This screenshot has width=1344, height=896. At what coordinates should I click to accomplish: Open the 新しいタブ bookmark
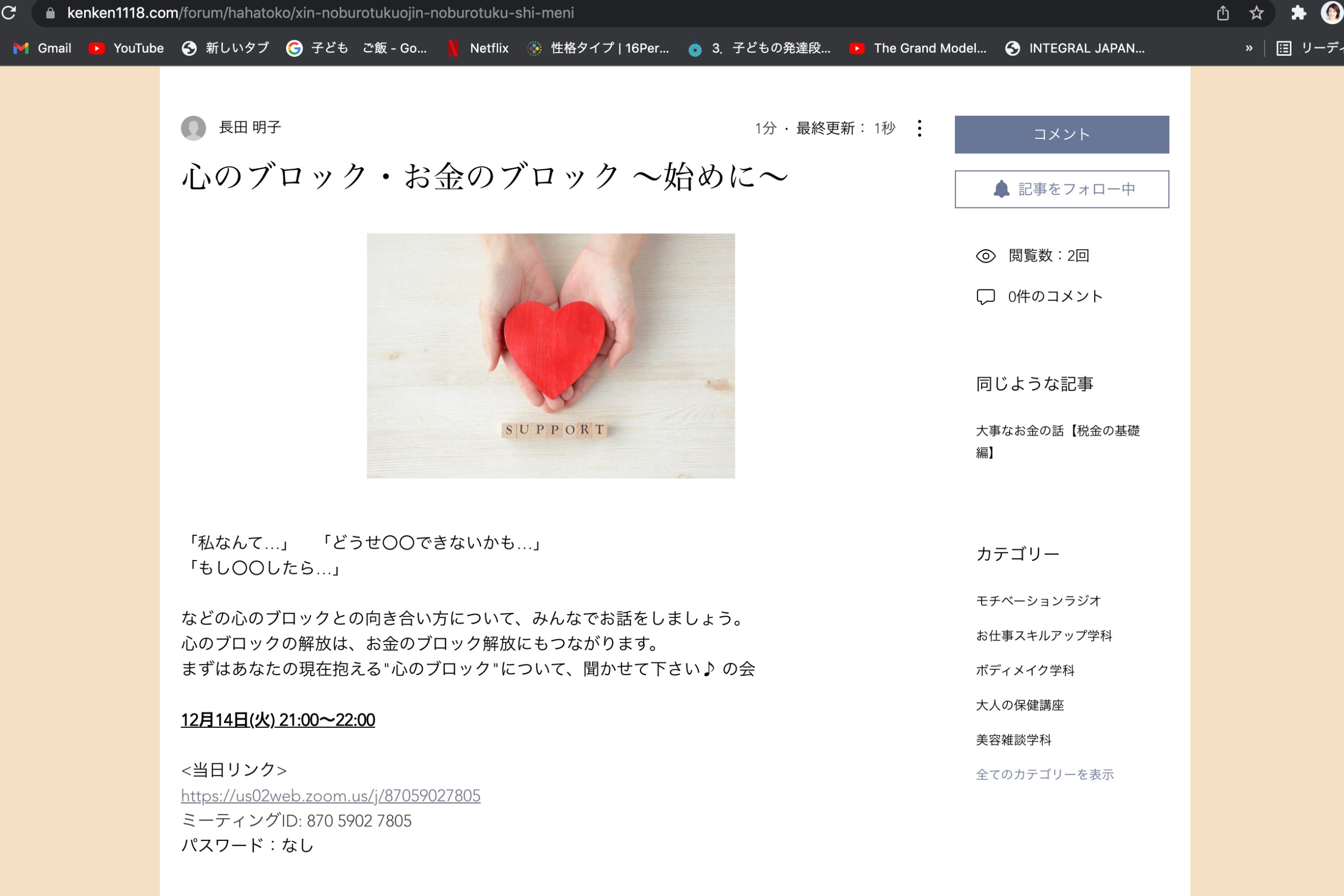coord(225,48)
